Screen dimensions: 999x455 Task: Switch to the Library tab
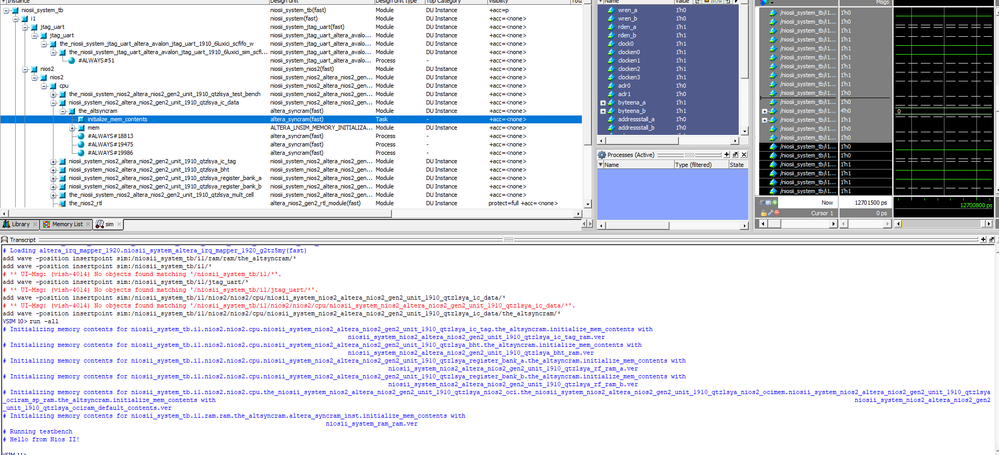[21, 225]
